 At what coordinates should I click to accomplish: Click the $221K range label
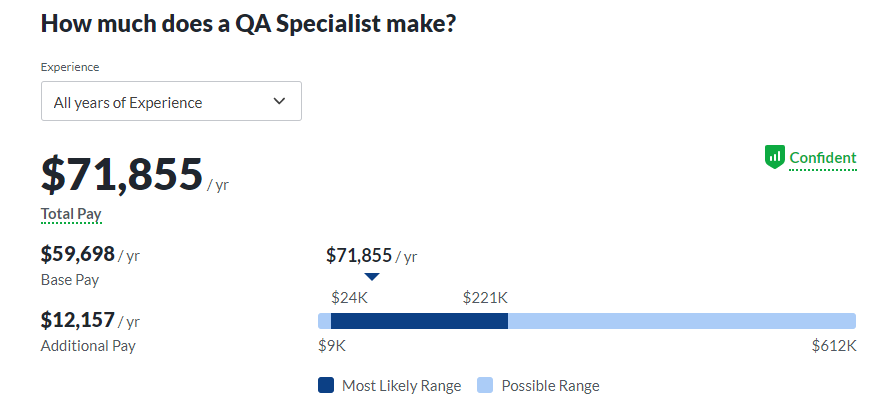[x=485, y=297]
